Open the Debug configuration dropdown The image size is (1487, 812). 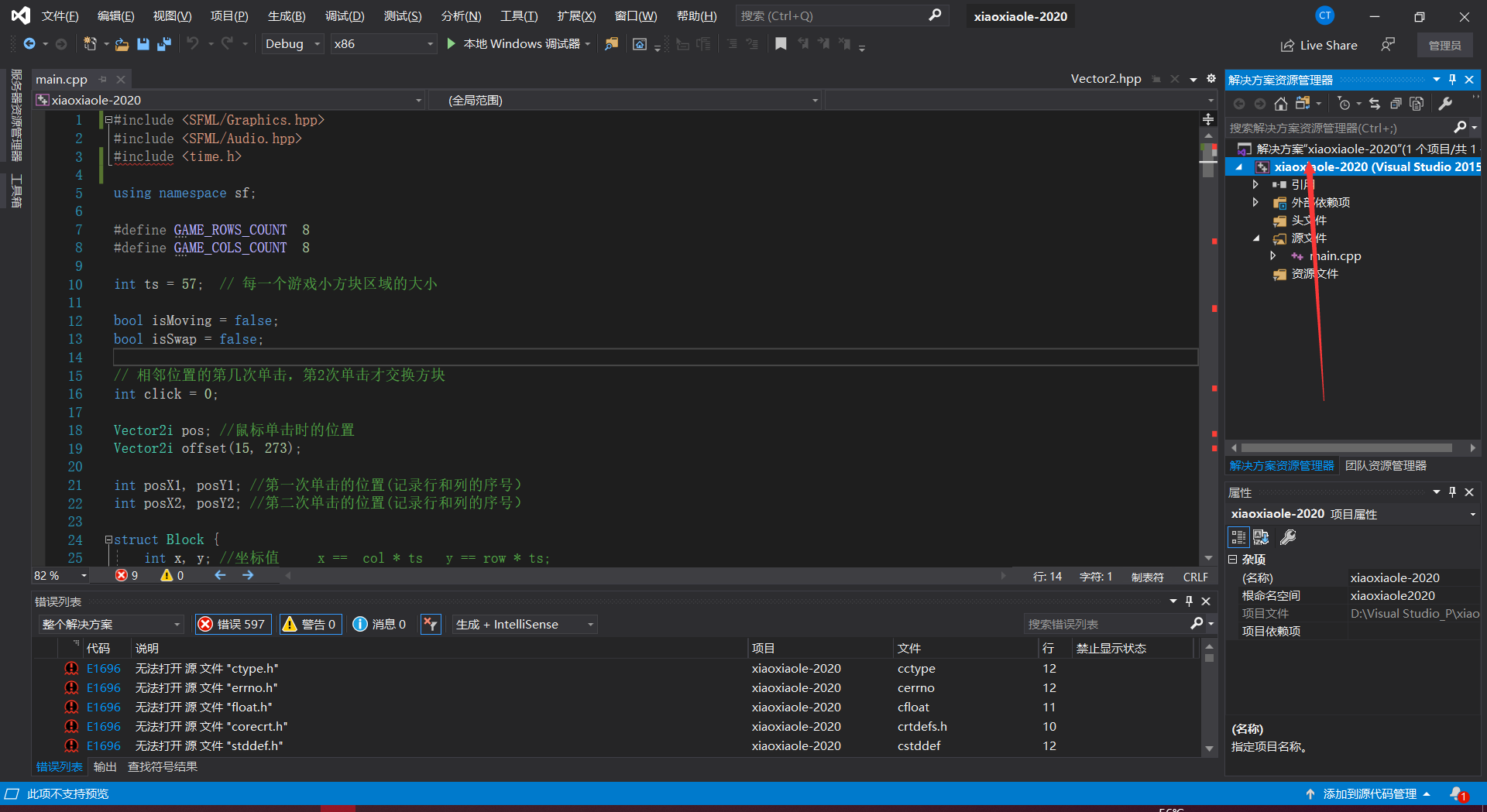[x=293, y=44]
